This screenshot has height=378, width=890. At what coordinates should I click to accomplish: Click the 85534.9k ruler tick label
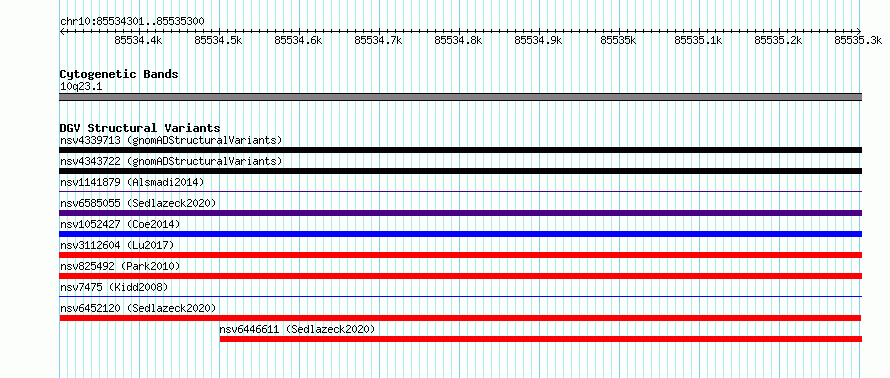pos(538,40)
